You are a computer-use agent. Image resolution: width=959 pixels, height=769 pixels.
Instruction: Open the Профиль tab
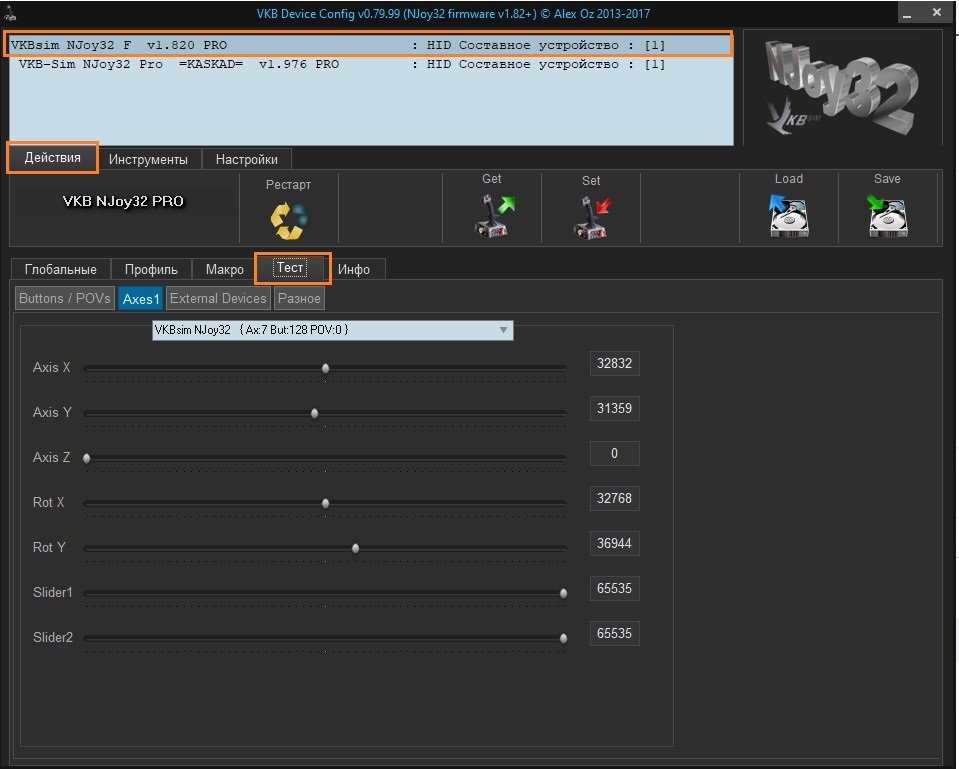click(151, 270)
